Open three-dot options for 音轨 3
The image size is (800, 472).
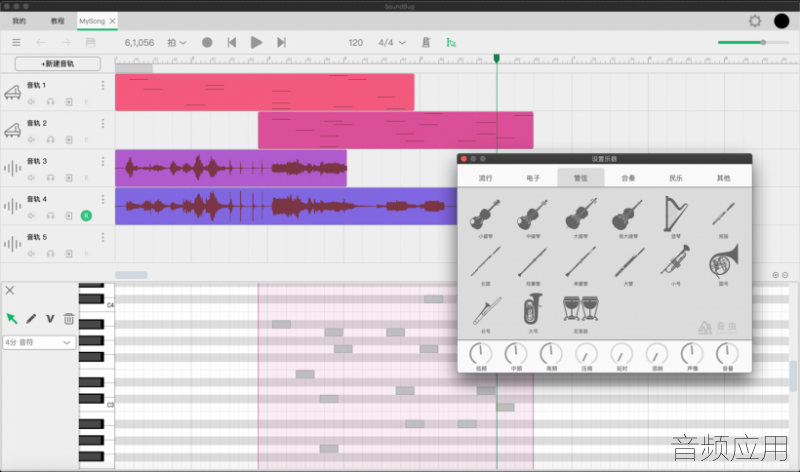tap(103, 161)
